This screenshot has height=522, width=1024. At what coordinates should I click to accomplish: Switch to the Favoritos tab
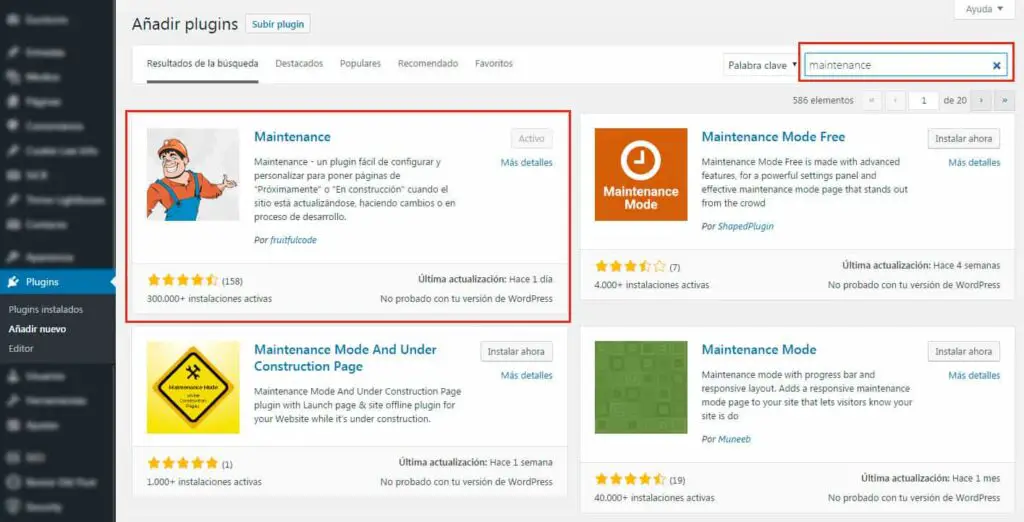pyautogui.click(x=494, y=63)
